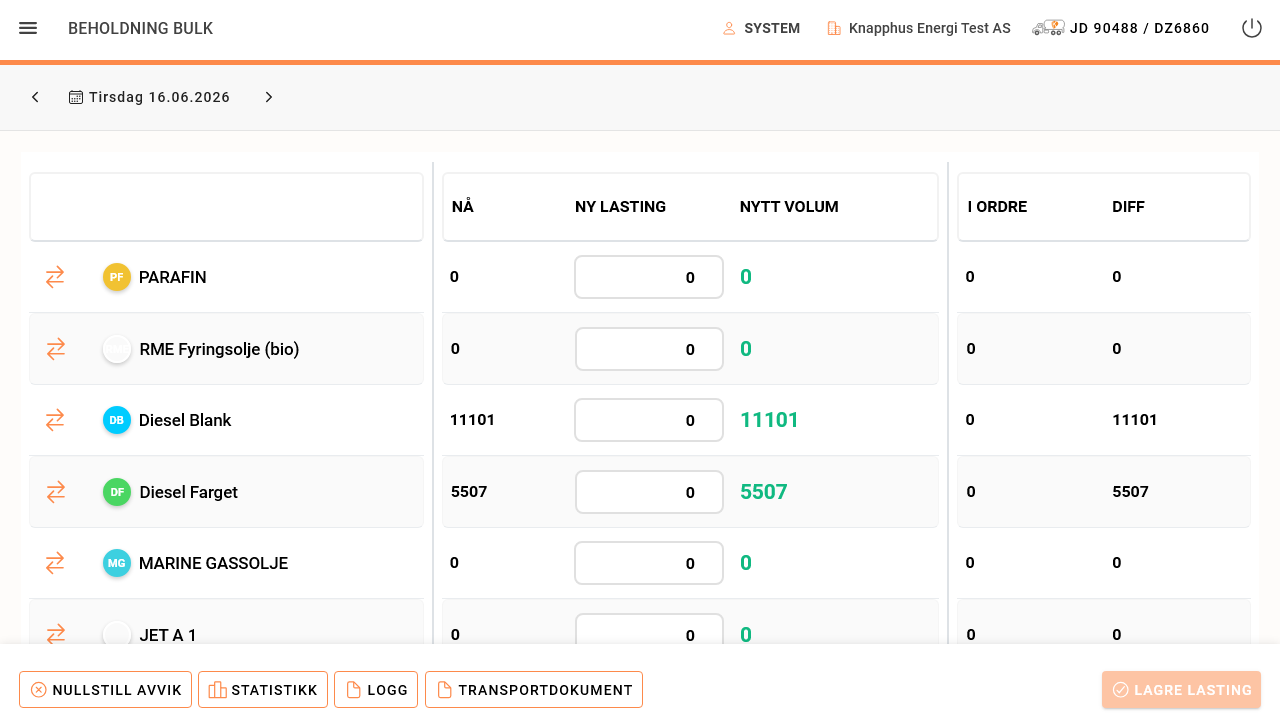
Task: Click the MARINE GASSOLJE product name
Action: [214, 563]
